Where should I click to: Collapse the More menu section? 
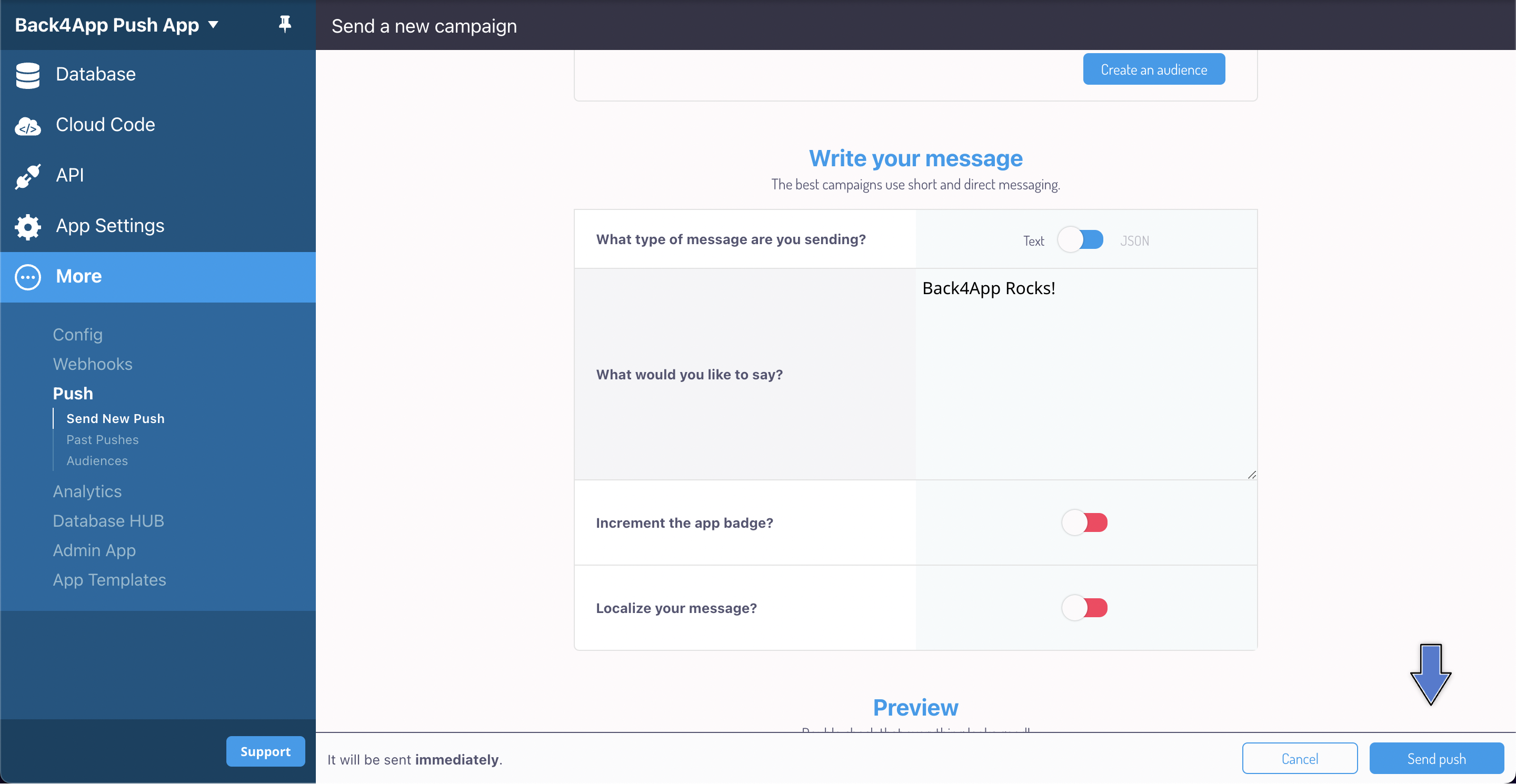pyautogui.click(x=158, y=277)
